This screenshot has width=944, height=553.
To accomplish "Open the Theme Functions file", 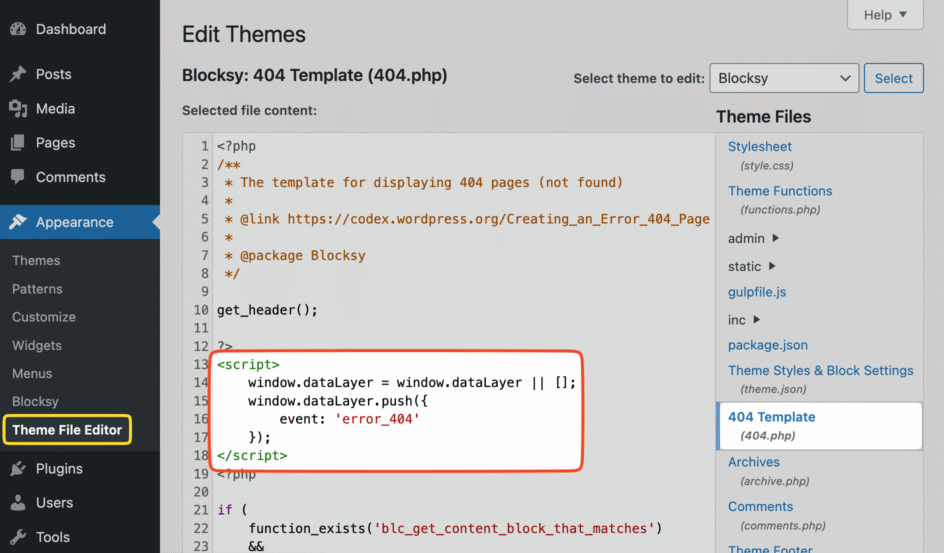I will click(780, 191).
